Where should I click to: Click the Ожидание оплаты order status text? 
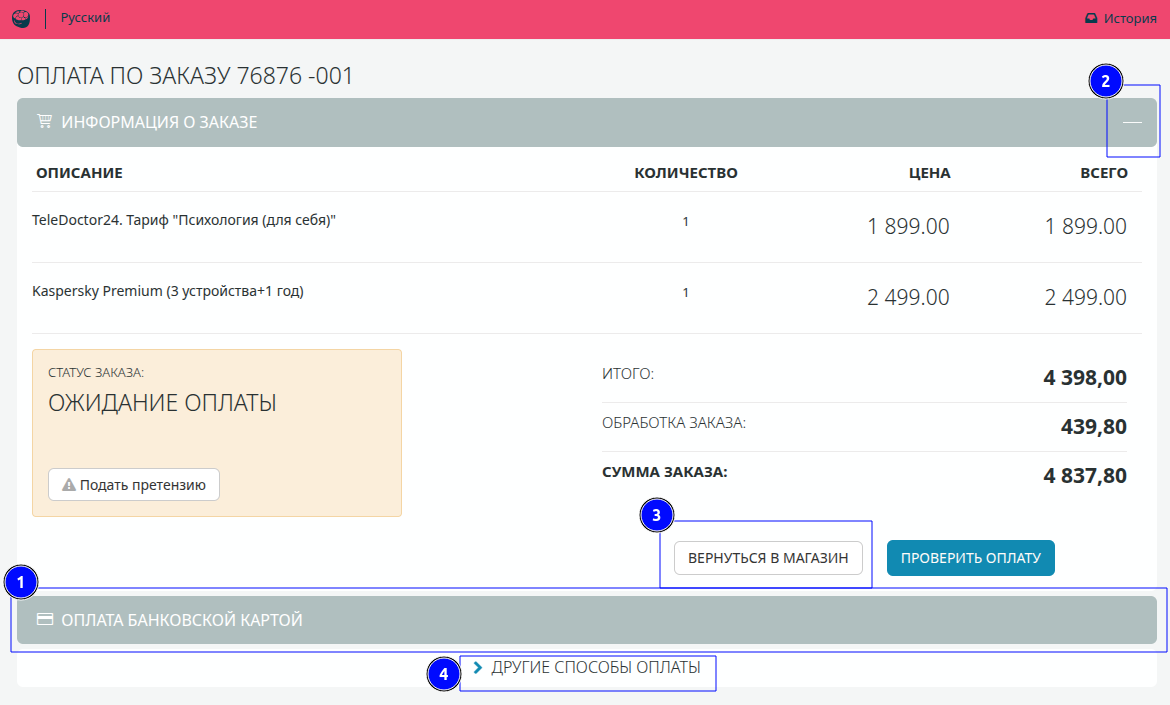[x=162, y=404]
